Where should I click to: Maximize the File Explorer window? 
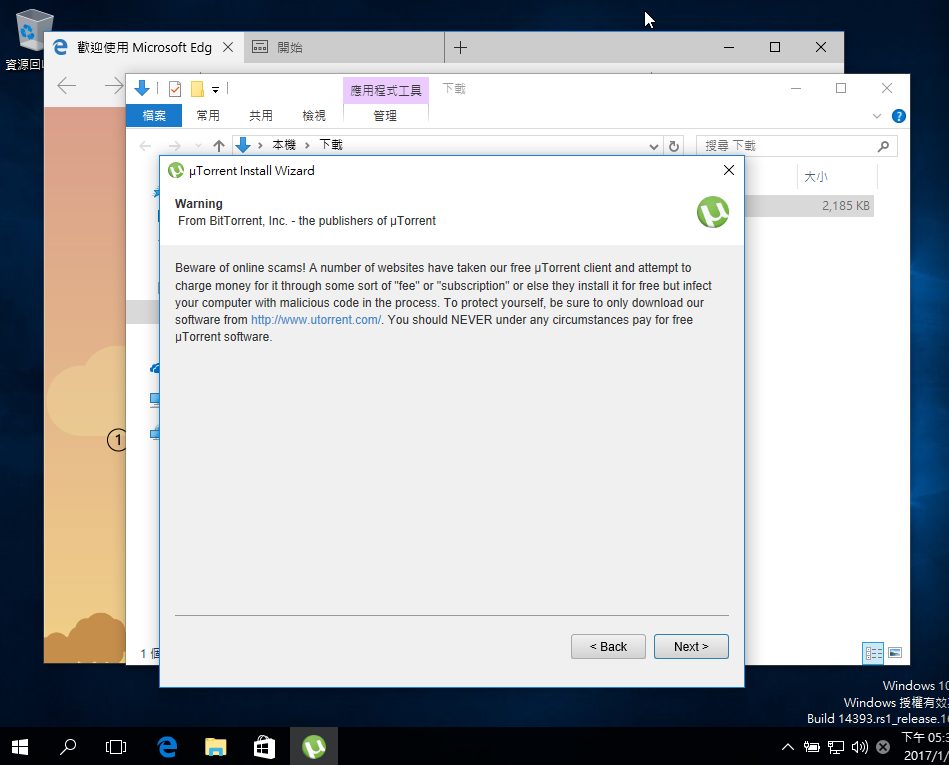[x=841, y=88]
